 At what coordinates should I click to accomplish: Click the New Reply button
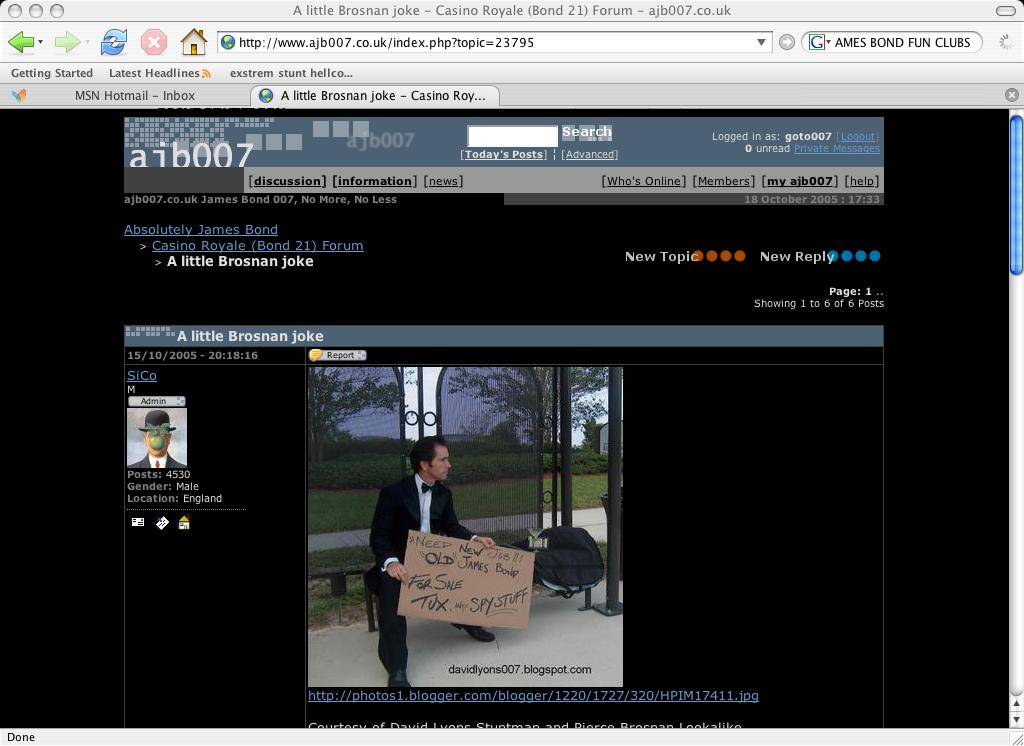coord(797,257)
